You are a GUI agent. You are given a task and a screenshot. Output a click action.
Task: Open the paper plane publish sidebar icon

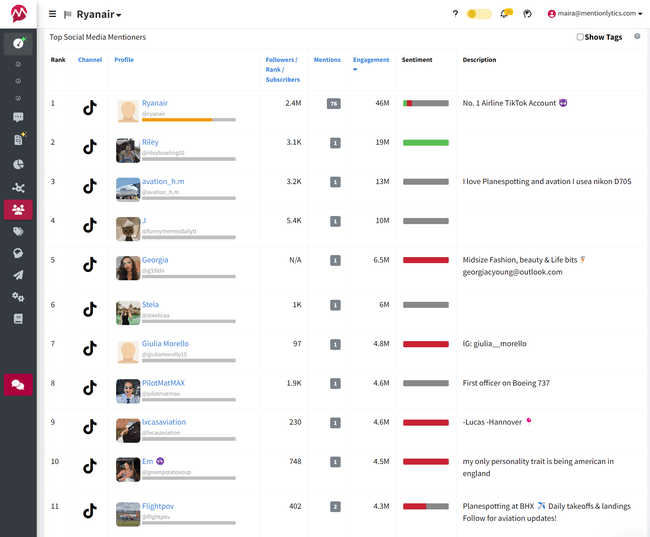18,275
